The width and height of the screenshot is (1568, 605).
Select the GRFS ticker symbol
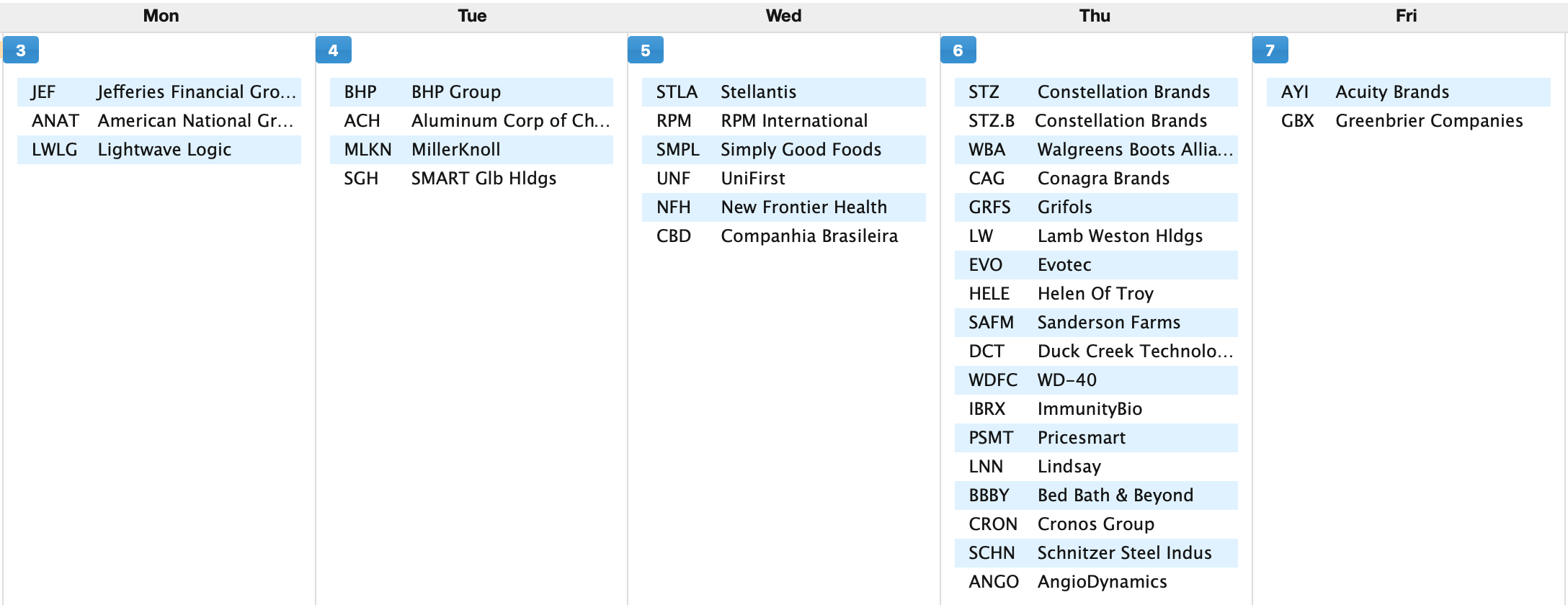[989, 207]
